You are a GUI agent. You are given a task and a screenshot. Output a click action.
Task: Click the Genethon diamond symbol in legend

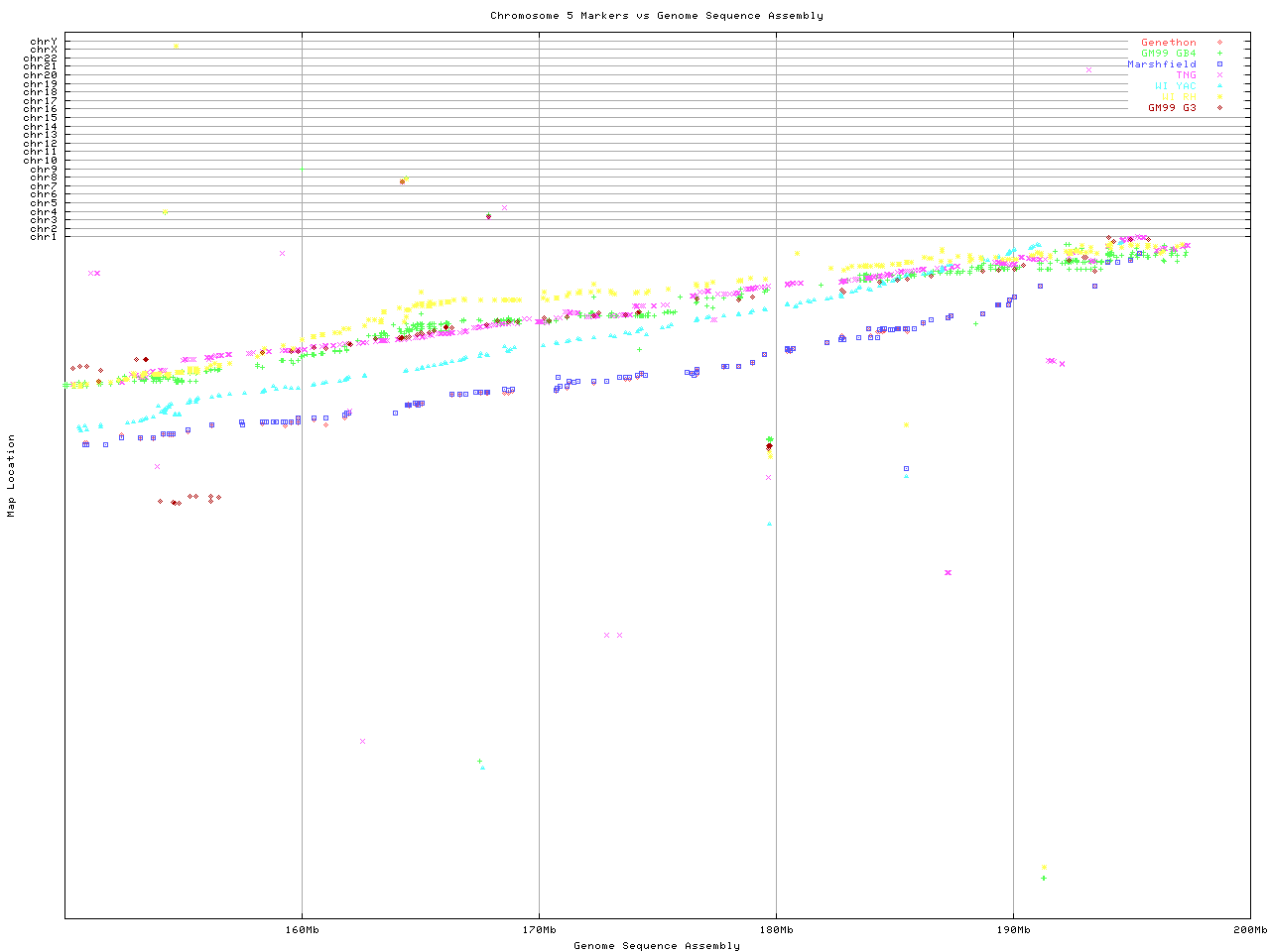point(1219,43)
